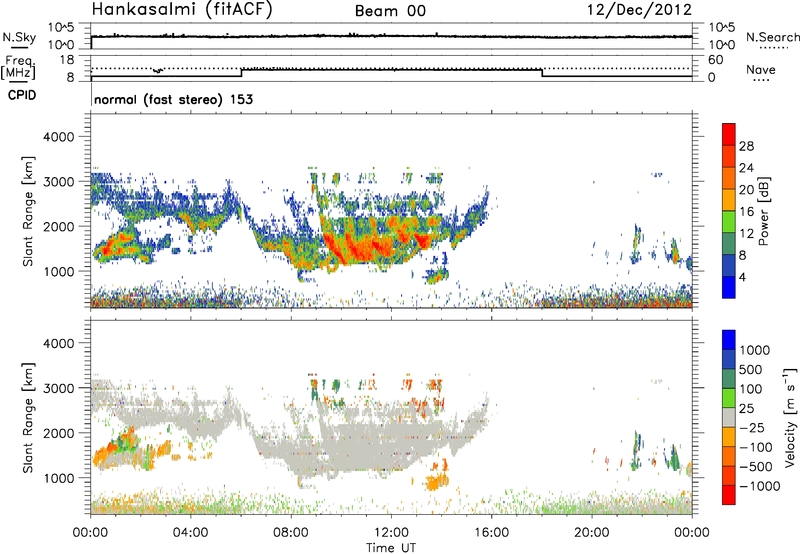Click the plot title "Hankasalmi (fitACF)"

[x=182, y=10]
